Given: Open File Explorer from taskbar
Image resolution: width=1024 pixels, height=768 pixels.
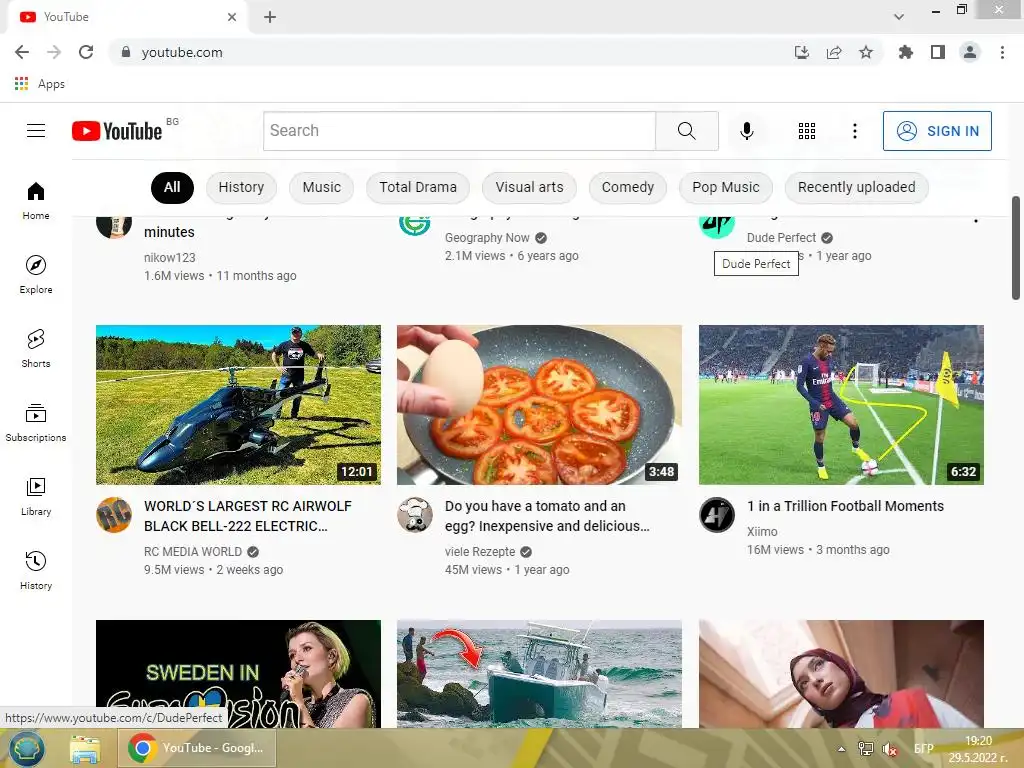Looking at the screenshot, I should (85, 748).
